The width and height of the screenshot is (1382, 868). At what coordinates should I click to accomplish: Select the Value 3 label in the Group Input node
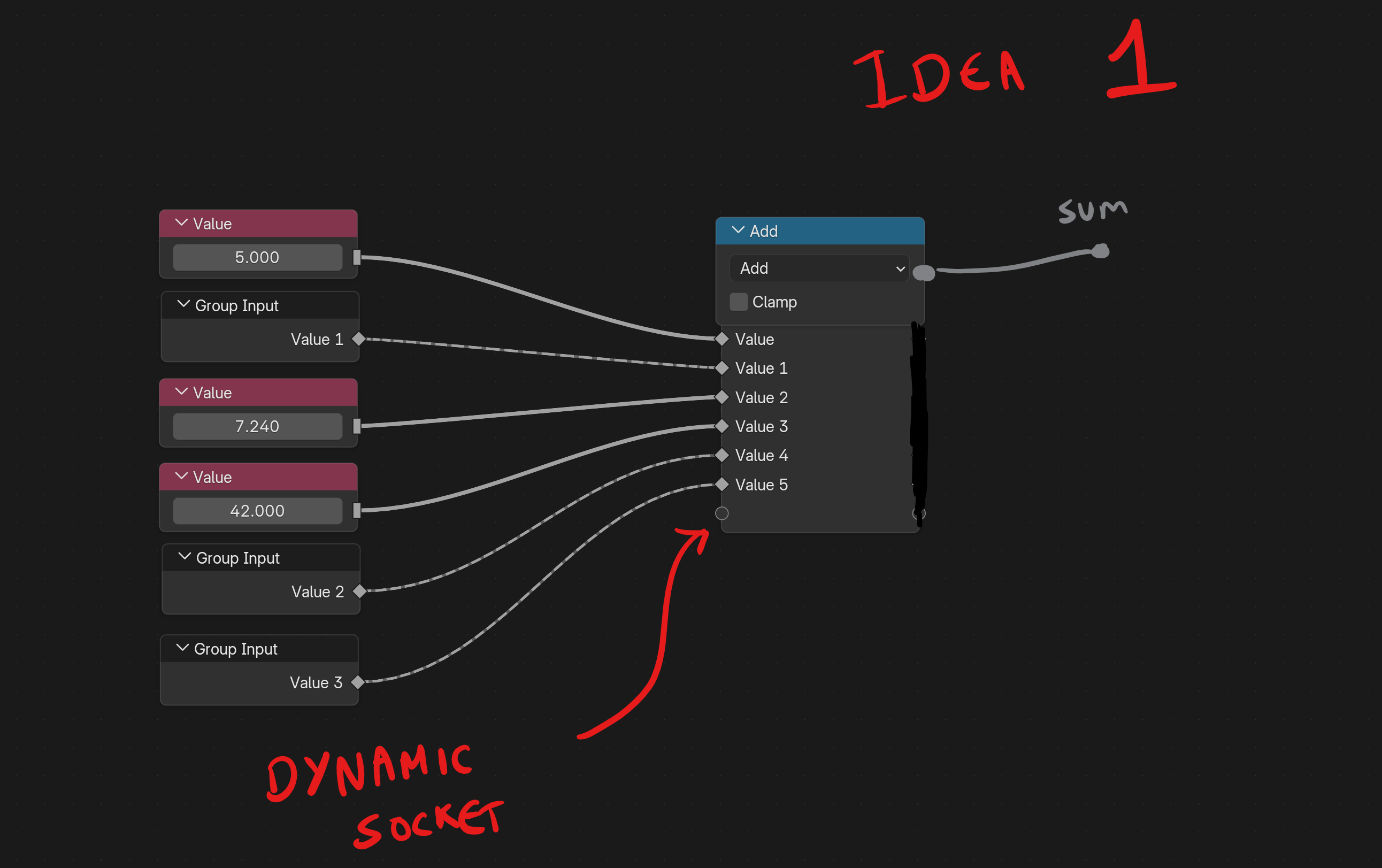click(x=316, y=682)
